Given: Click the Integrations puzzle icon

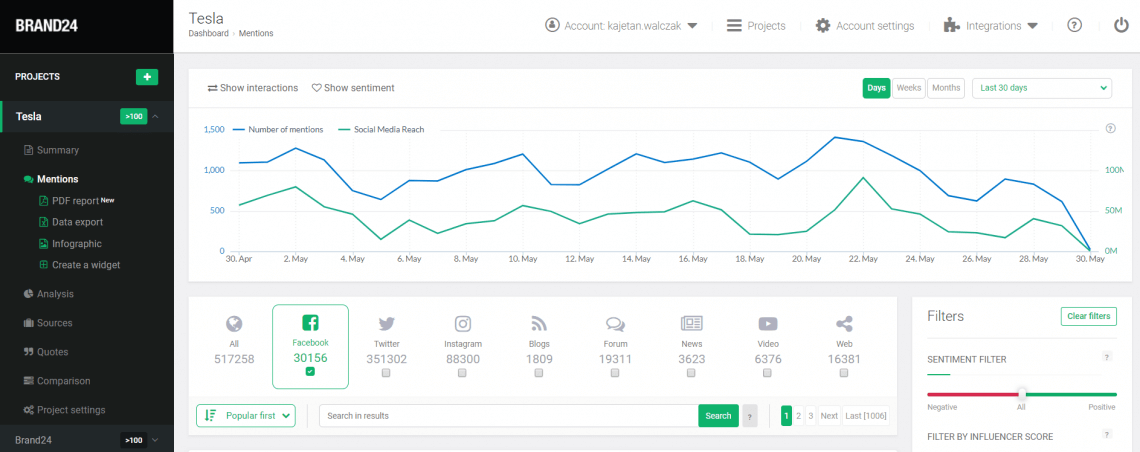Looking at the screenshot, I should point(951,25).
